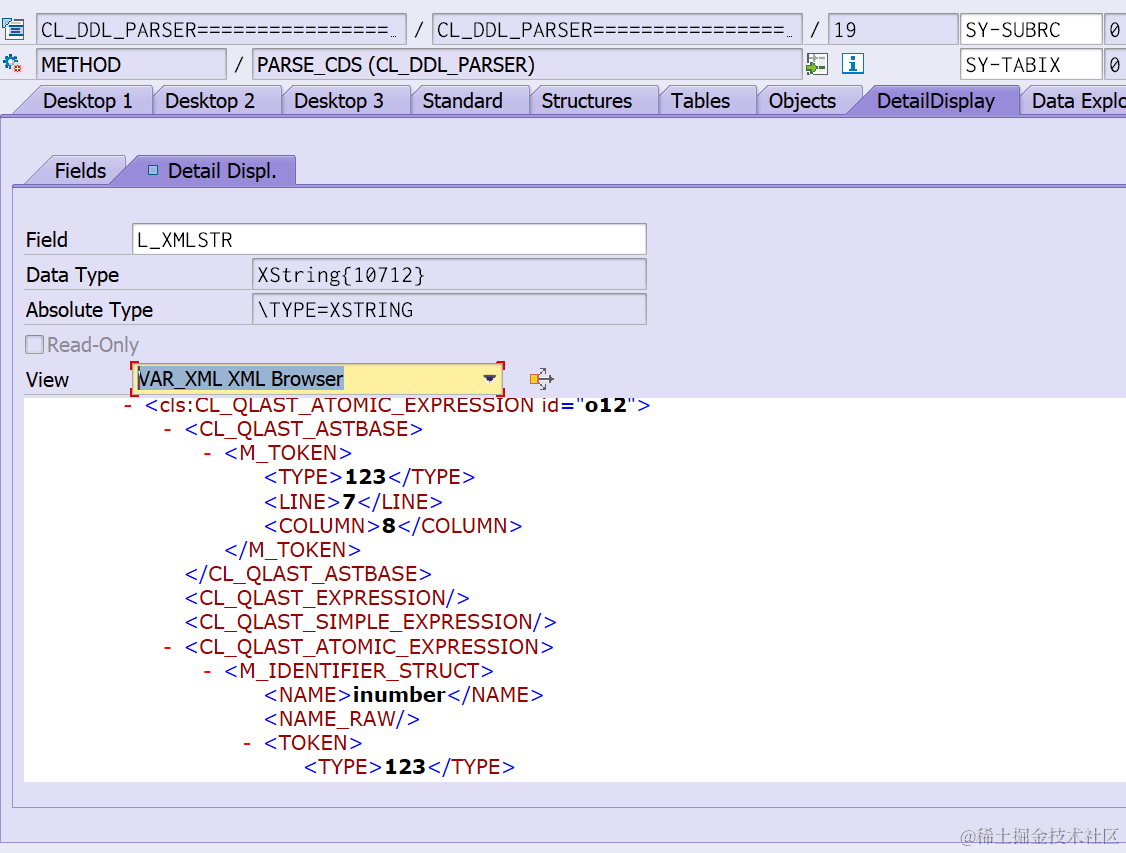1126x853 pixels.
Task: Click the first <TYPE>123</TYPE> row under M_TOKEN
Action: [x=369, y=477]
